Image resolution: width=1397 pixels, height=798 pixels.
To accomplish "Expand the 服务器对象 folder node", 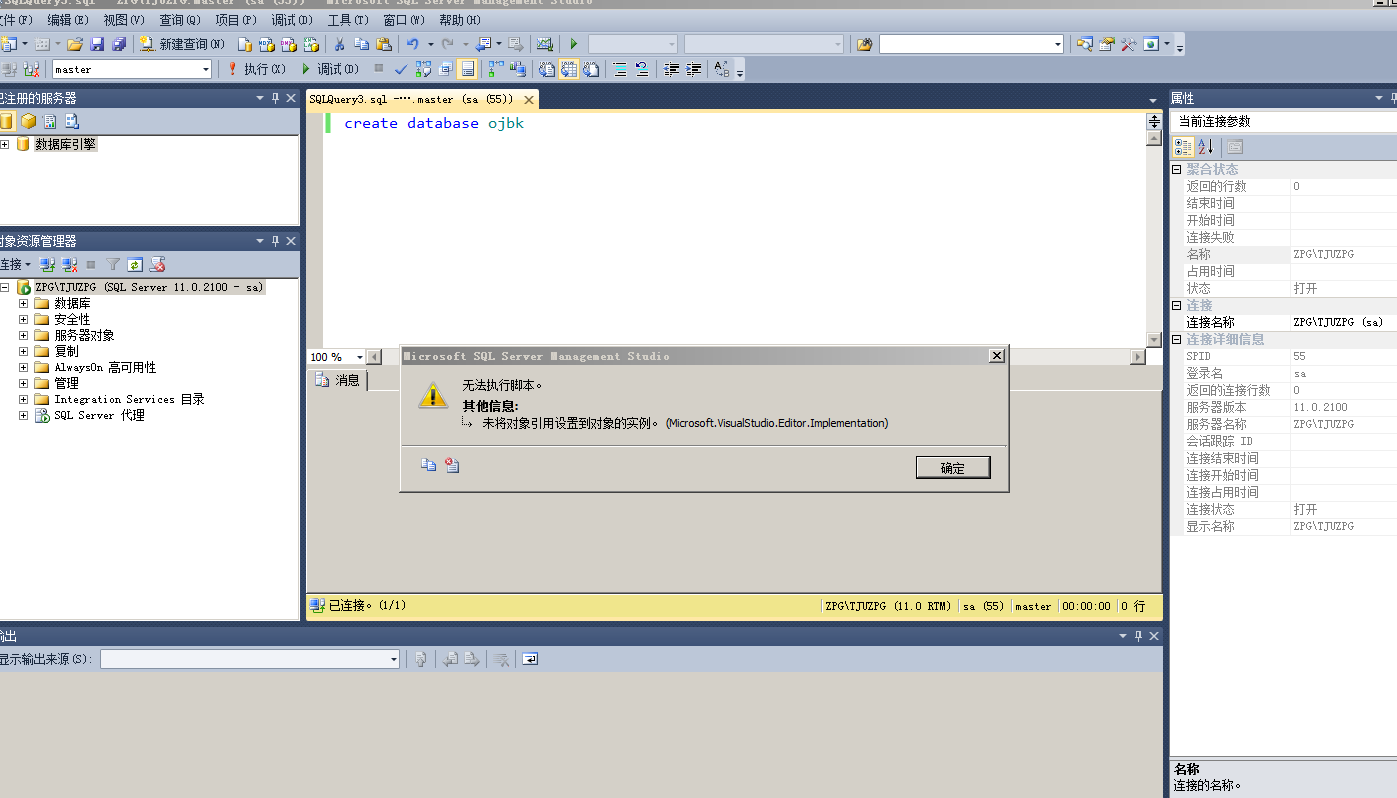I will 23,335.
